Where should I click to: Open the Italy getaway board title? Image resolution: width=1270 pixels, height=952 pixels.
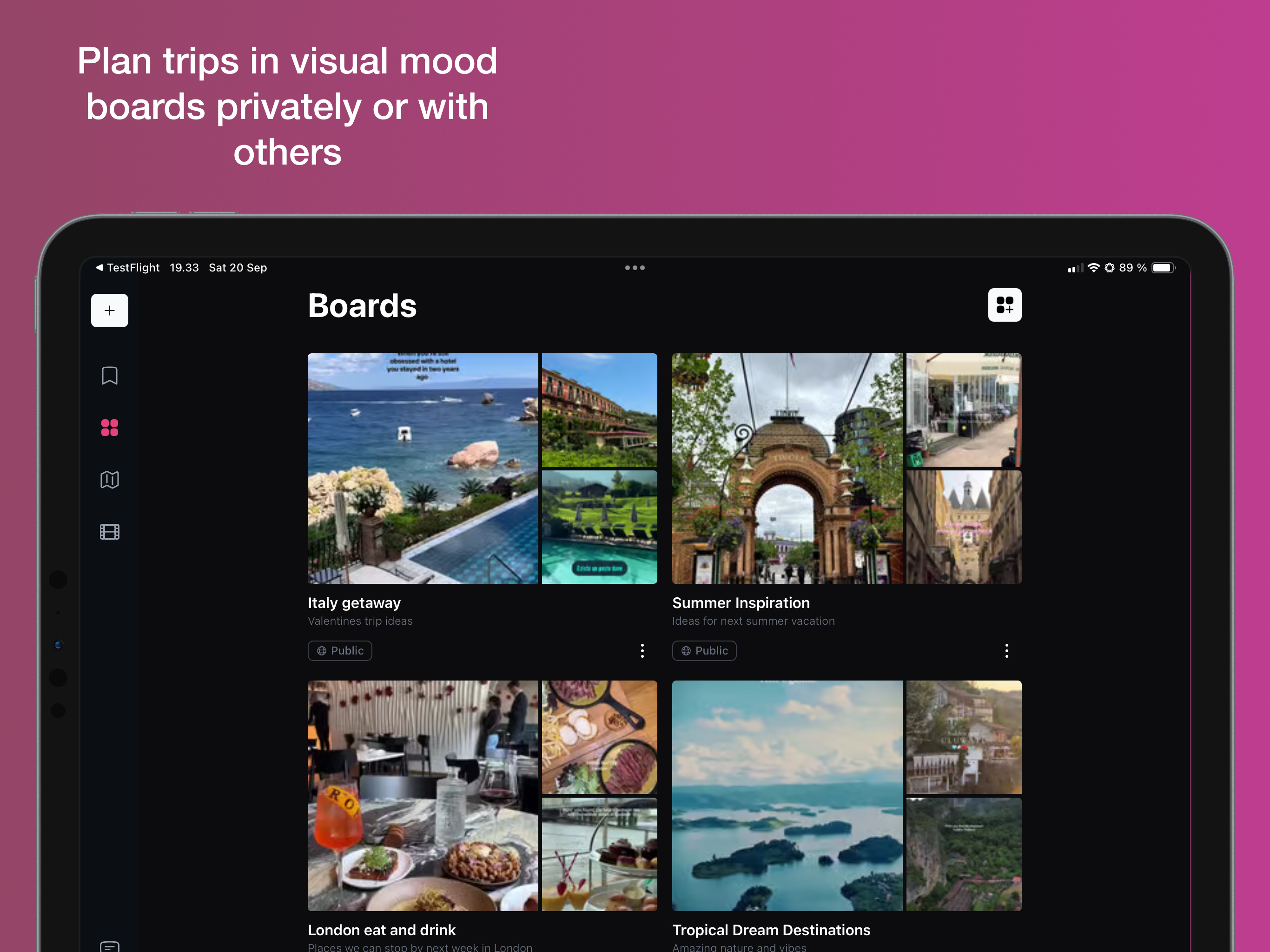[354, 603]
